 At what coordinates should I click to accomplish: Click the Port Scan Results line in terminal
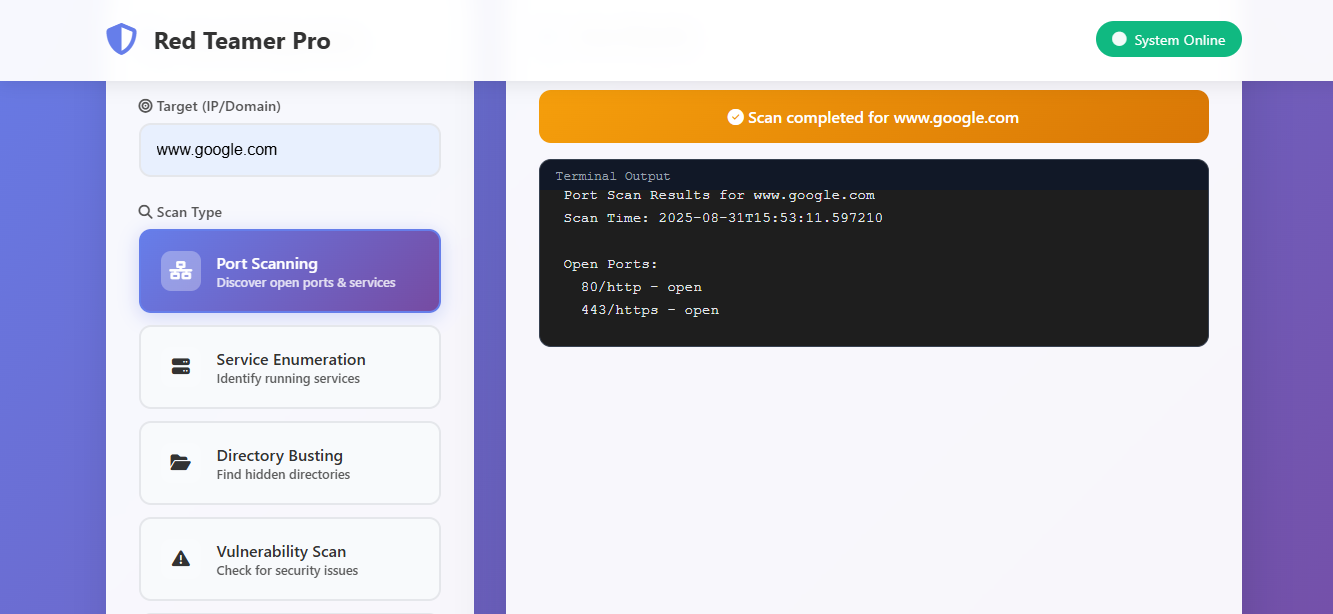[x=719, y=195]
